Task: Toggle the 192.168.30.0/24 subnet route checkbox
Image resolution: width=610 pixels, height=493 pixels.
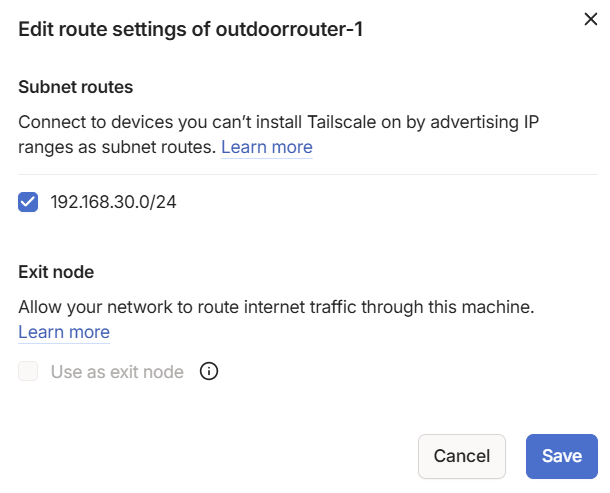Action: (28, 202)
